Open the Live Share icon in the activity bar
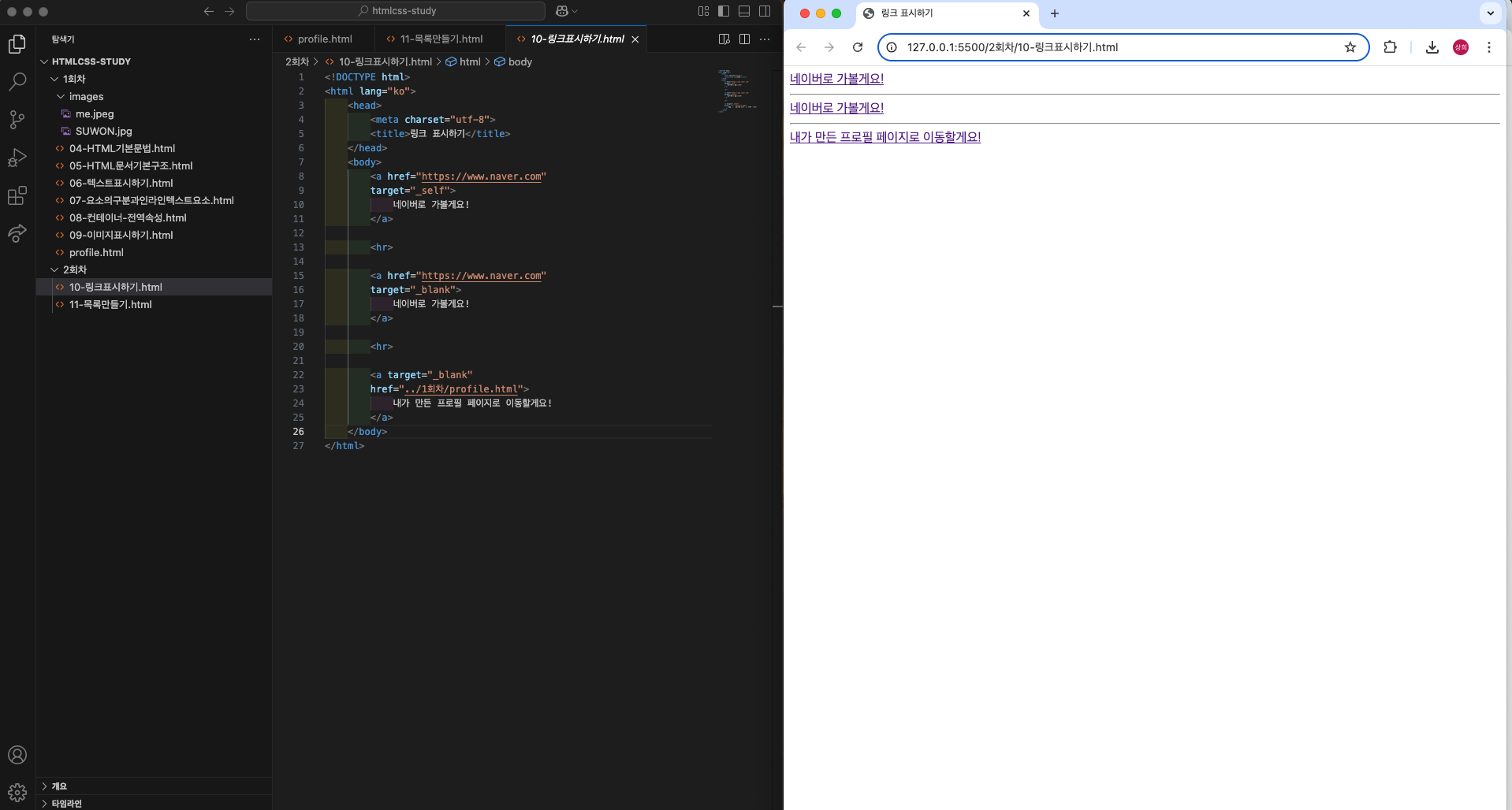Screen dimensions: 1512x810 17,233
